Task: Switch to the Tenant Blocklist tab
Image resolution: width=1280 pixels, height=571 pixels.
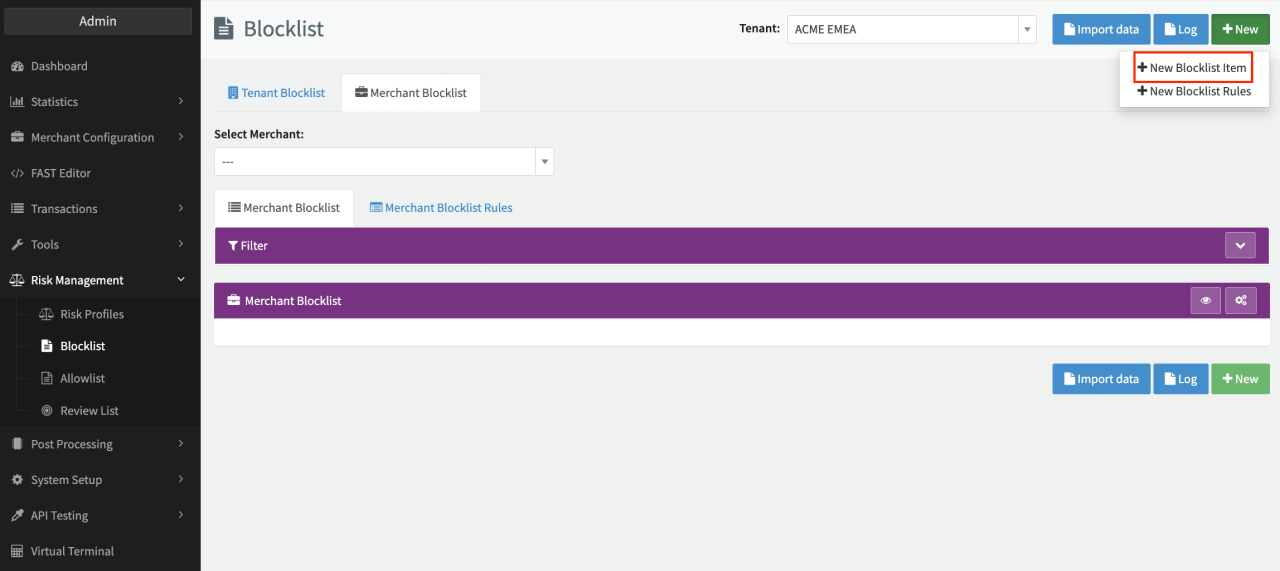Action: tap(276, 93)
